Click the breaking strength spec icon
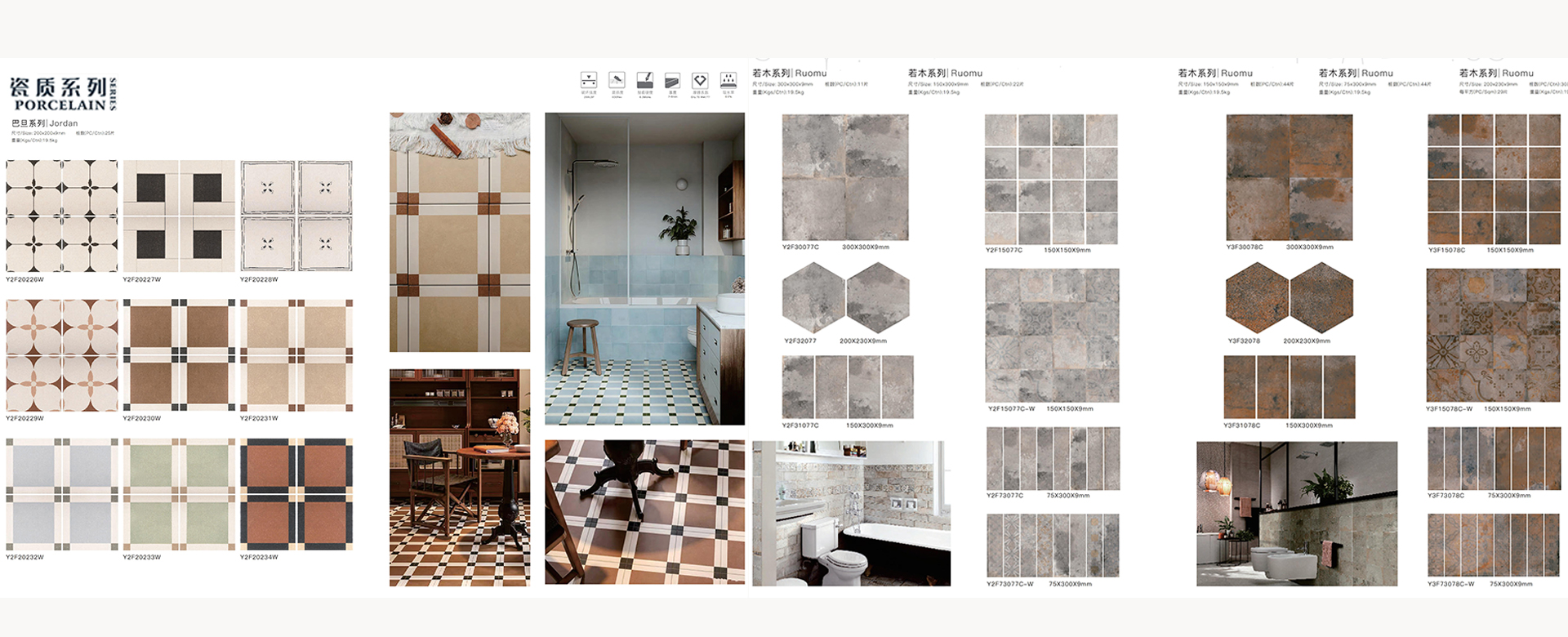Viewport: 1568px width, 637px height. point(589,80)
